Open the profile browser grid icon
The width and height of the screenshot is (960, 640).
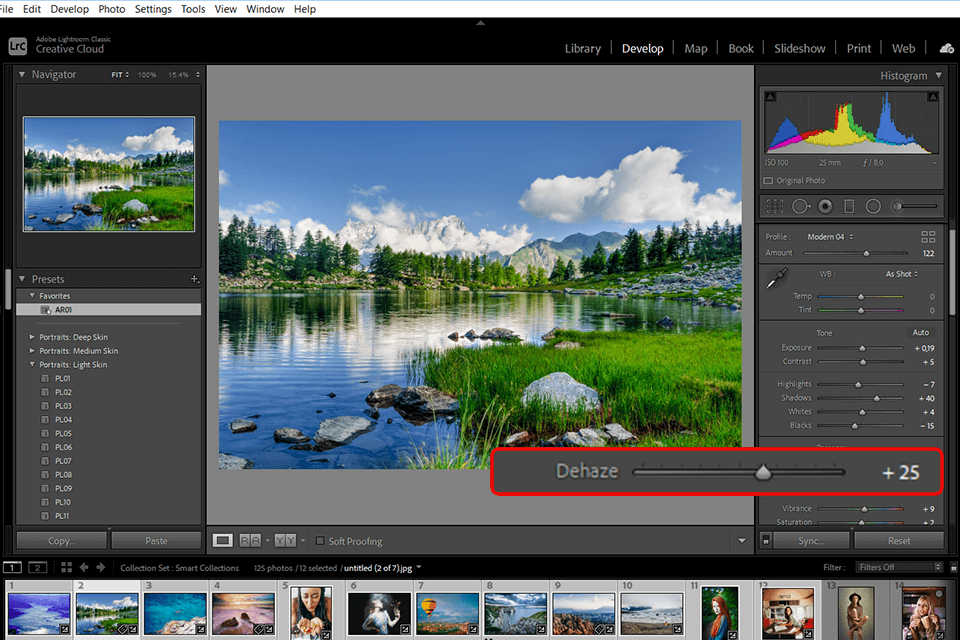click(928, 237)
